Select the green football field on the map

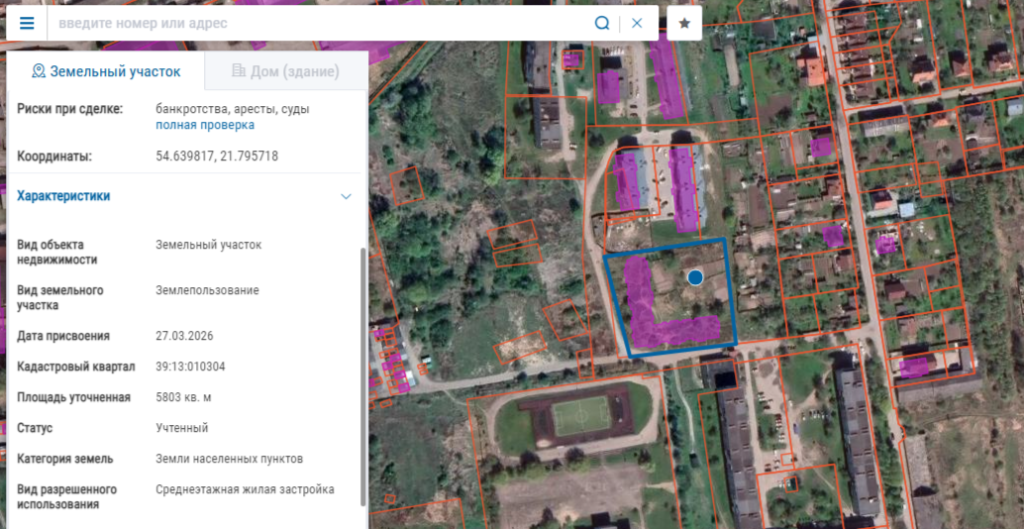(581, 415)
